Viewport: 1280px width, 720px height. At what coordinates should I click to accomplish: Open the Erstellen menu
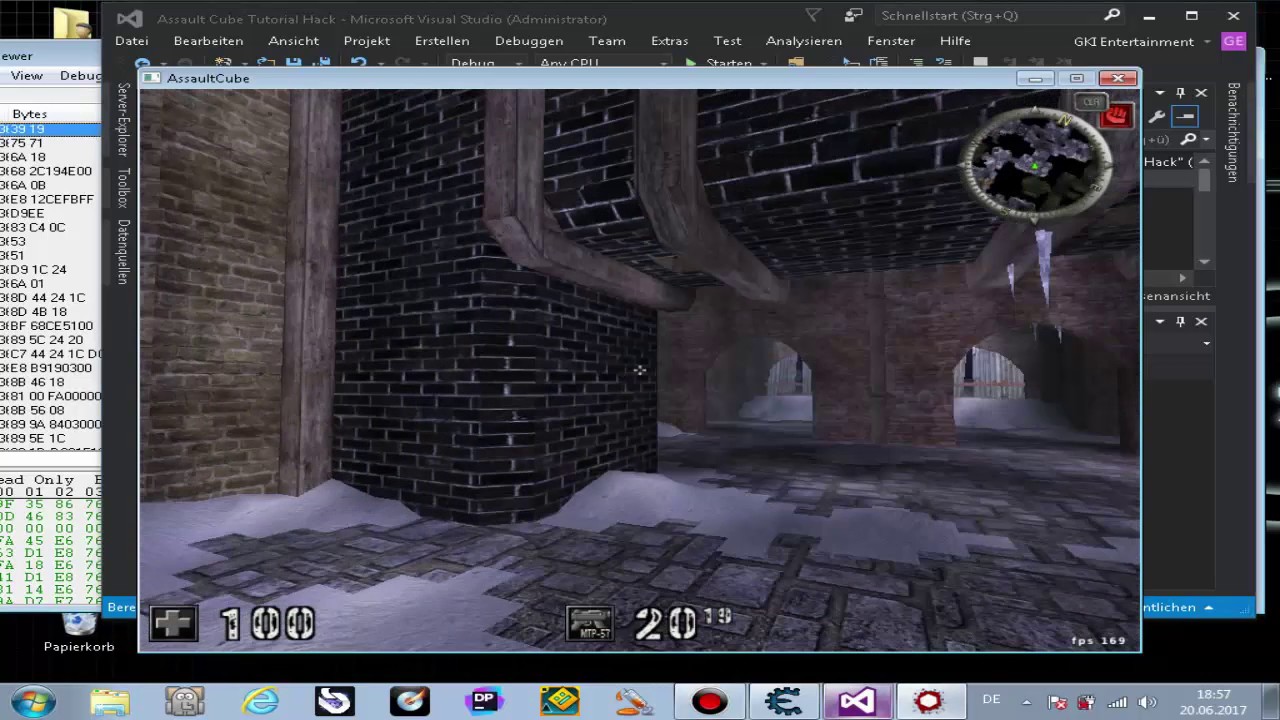tap(441, 41)
